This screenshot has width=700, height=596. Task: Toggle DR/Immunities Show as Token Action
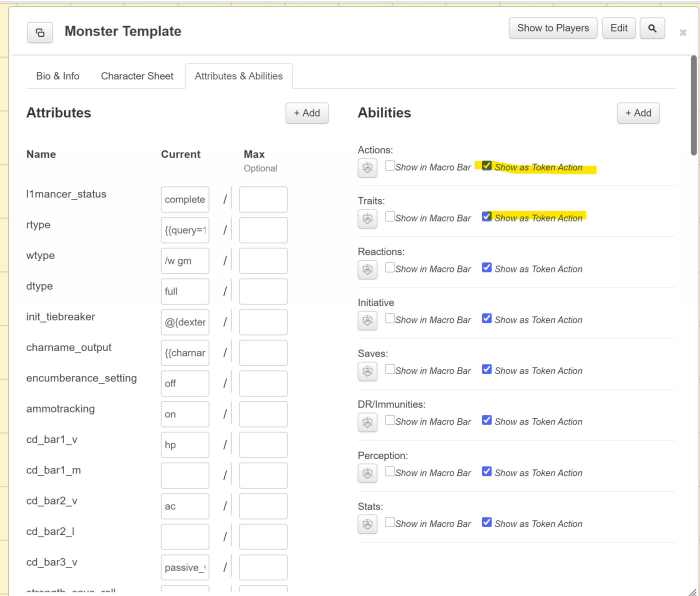click(x=487, y=421)
